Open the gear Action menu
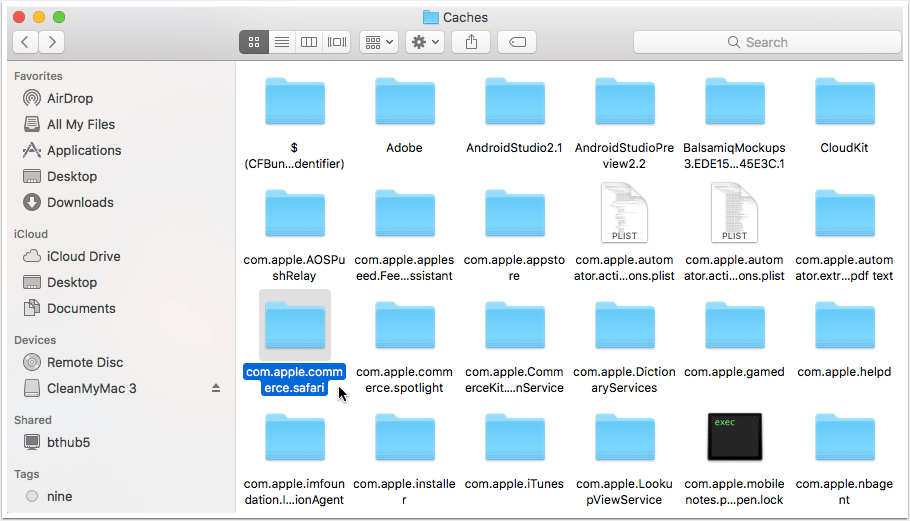 (x=425, y=42)
